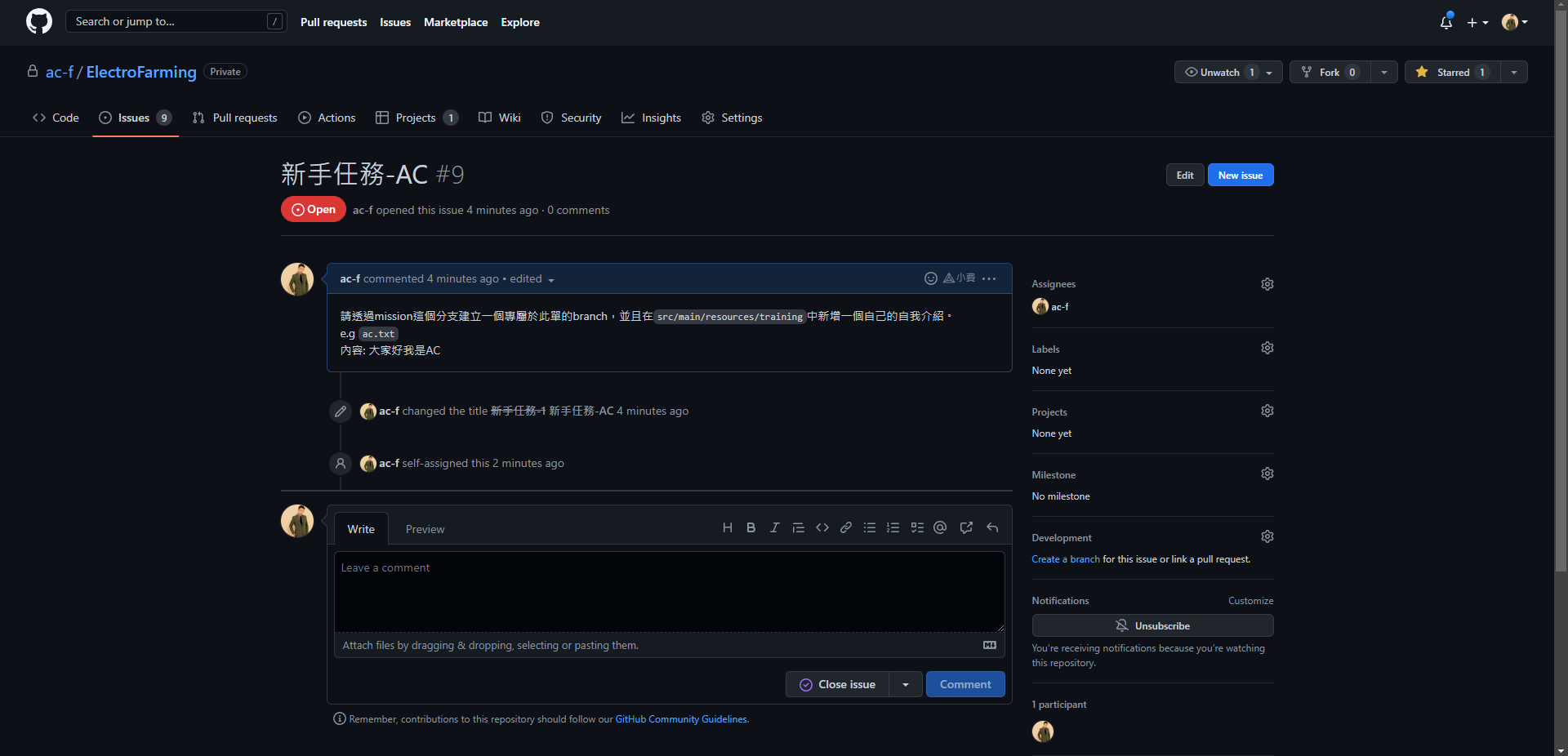
Task: Expand the star lists dropdown arrow
Action: pos(1514,72)
